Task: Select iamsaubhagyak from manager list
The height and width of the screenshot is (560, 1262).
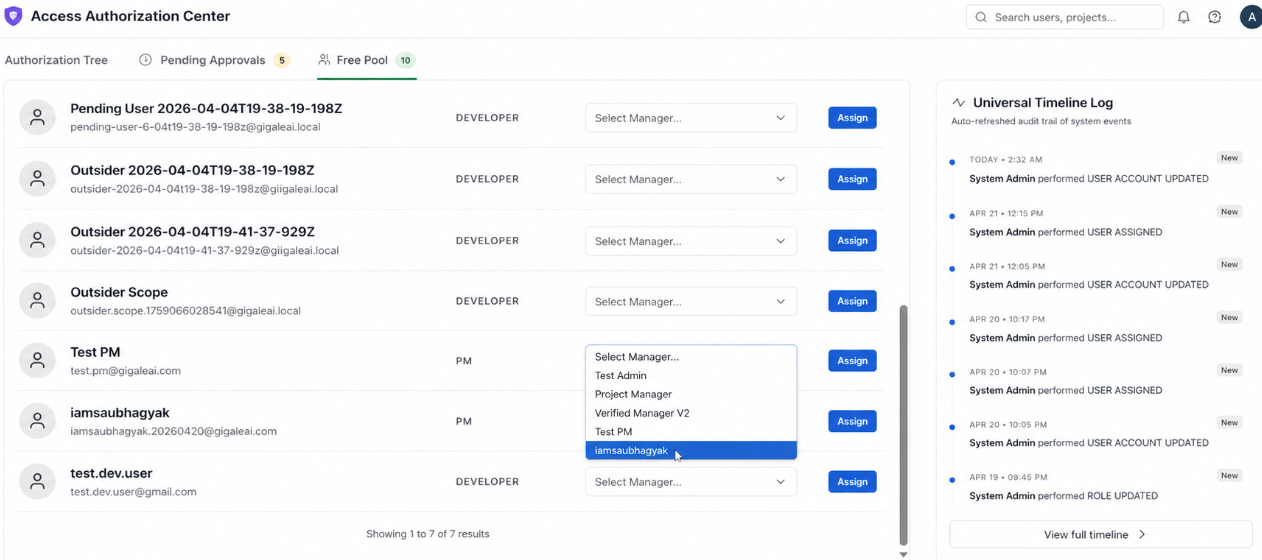Action: (x=691, y=450)
